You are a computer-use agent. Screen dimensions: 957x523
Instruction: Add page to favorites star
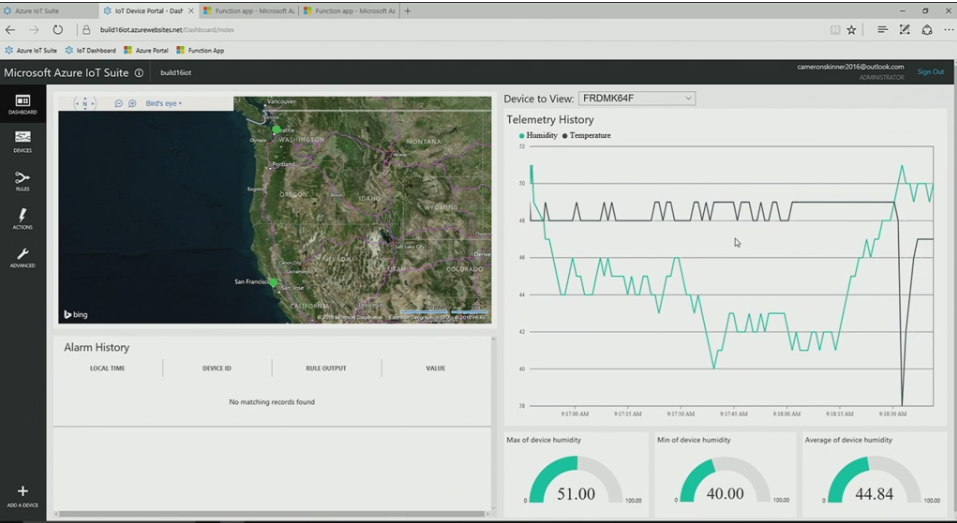coord(851,30)
